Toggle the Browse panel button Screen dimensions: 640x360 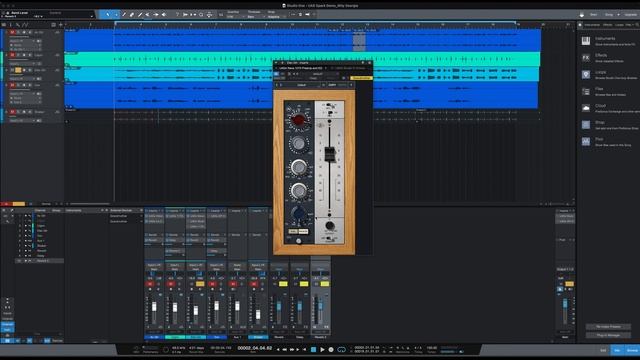tap(632, 350)
